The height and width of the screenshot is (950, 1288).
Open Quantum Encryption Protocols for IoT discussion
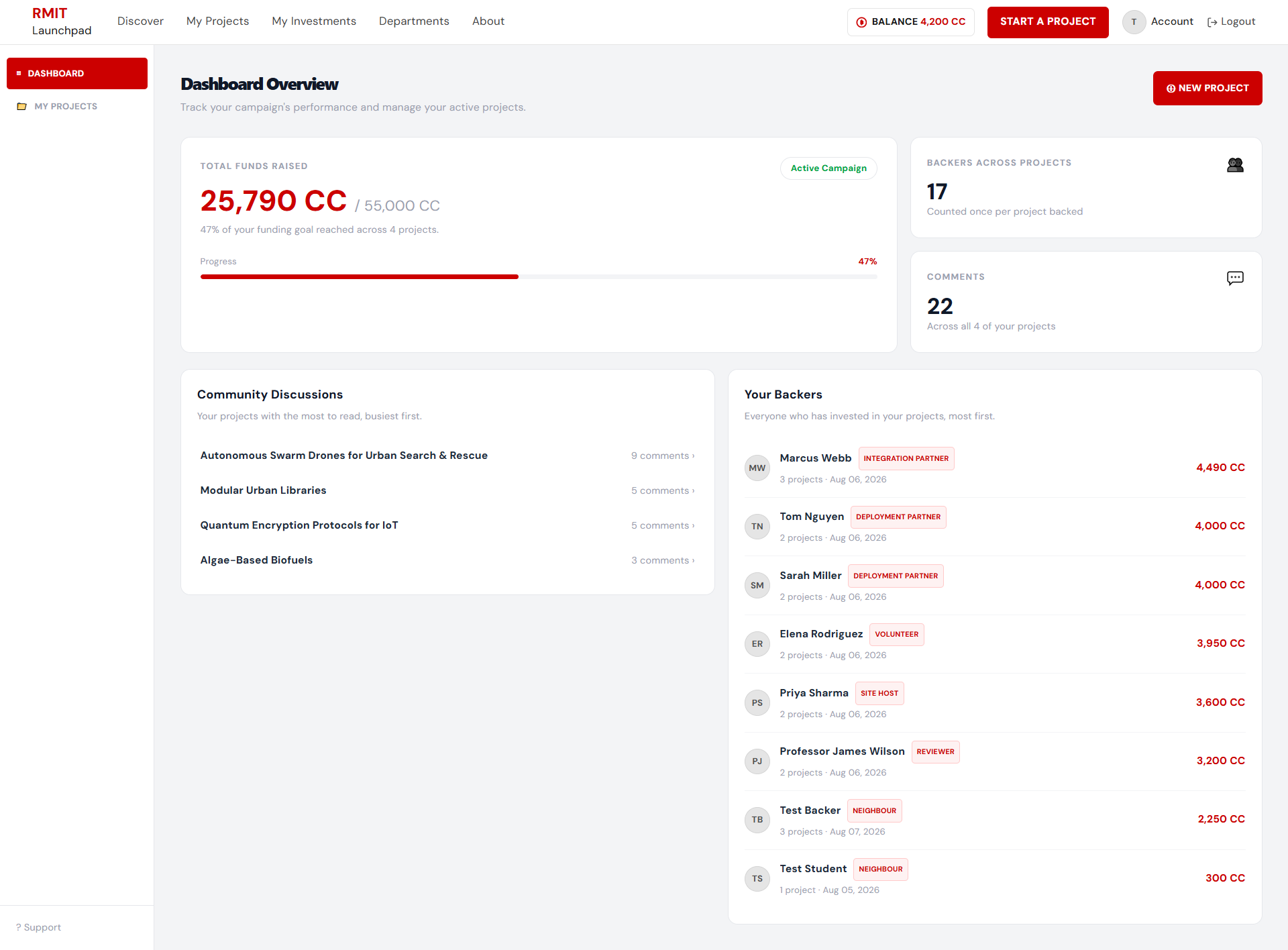pos(299,525)
